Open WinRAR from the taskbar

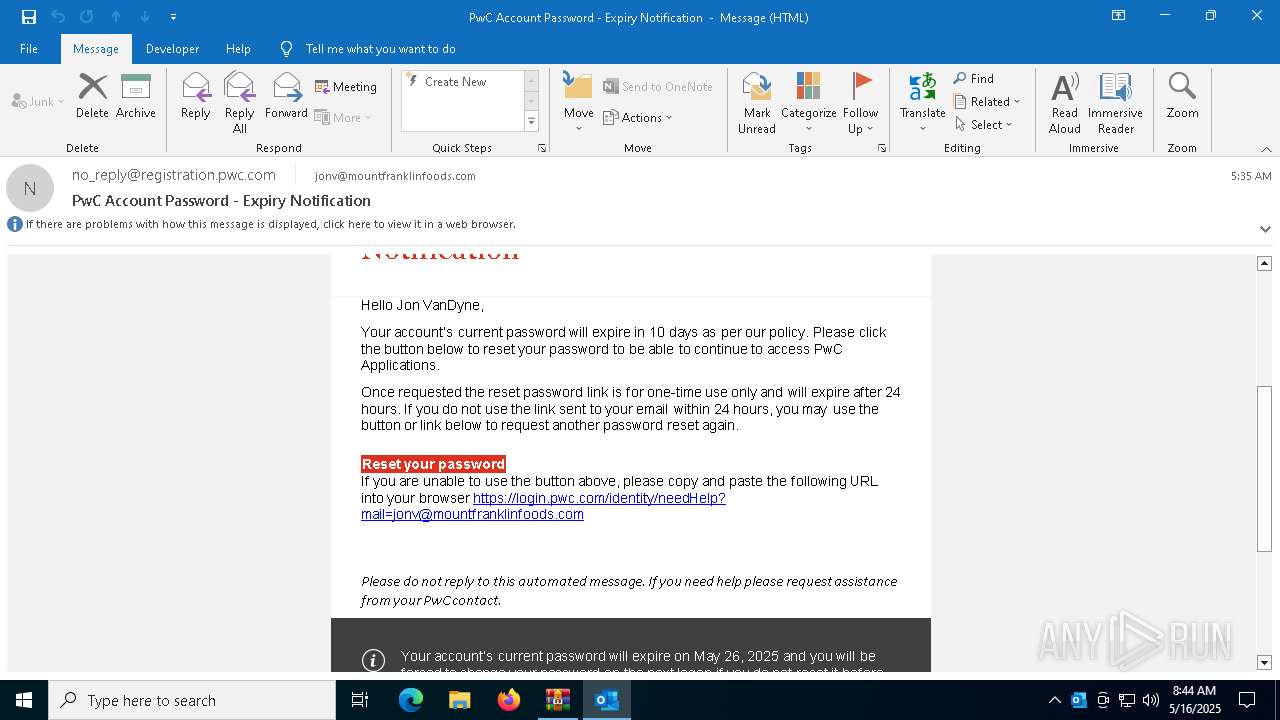coord(557,700)
